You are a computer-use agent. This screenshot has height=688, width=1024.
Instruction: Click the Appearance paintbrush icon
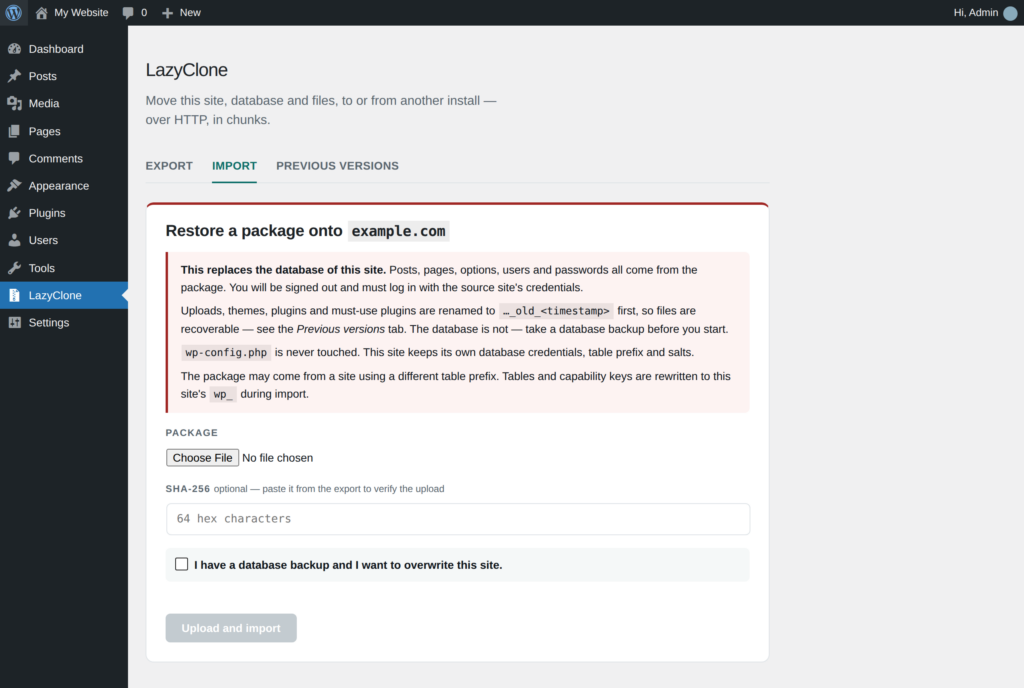click(14, 186)
